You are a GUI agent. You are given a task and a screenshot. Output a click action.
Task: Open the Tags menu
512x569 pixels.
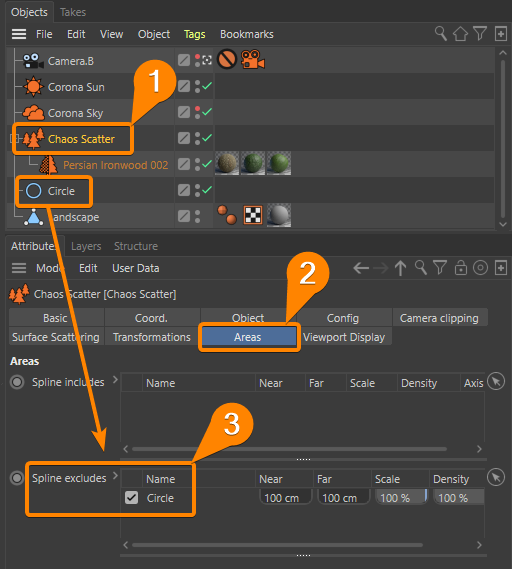pyautogui.click(x=194, y=34)
